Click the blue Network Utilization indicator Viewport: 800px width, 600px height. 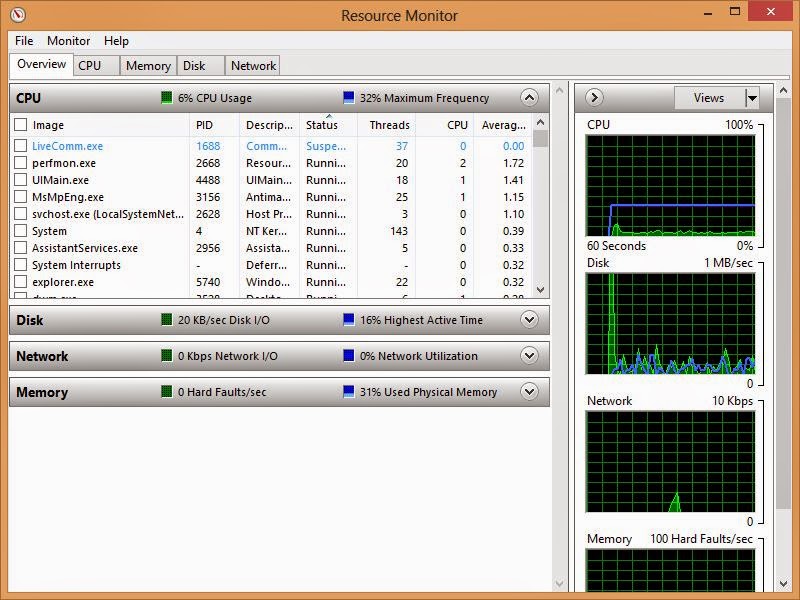pyautogui.click(x=347, y=356)
